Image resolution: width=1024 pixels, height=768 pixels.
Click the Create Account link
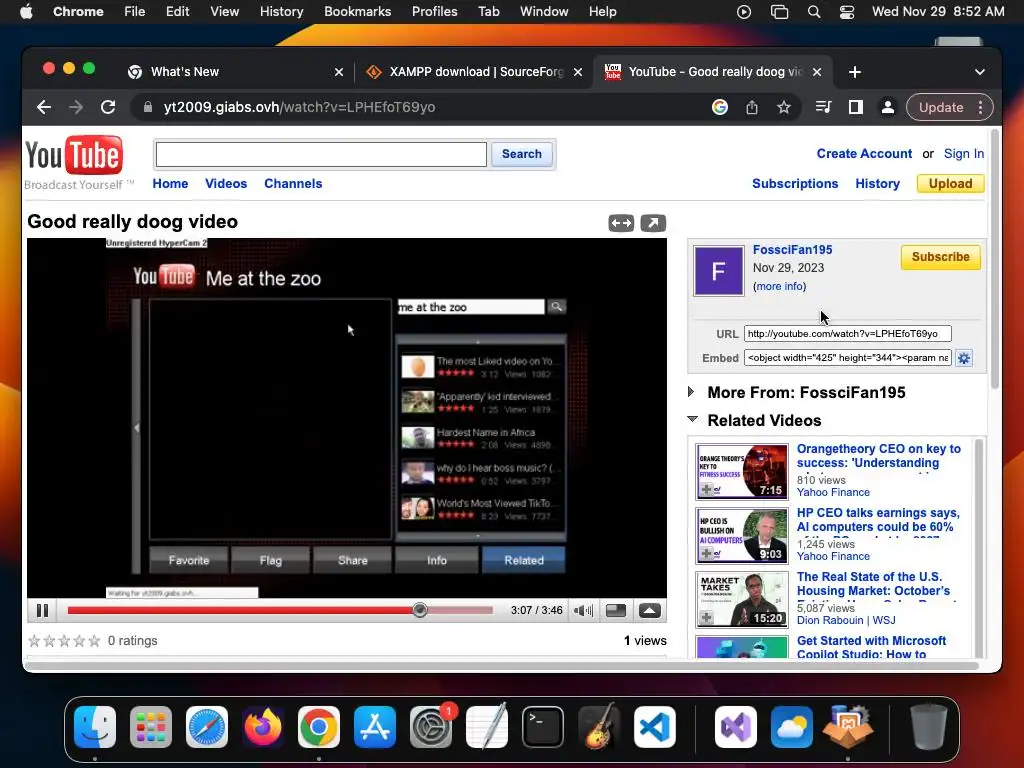(864, 153)
